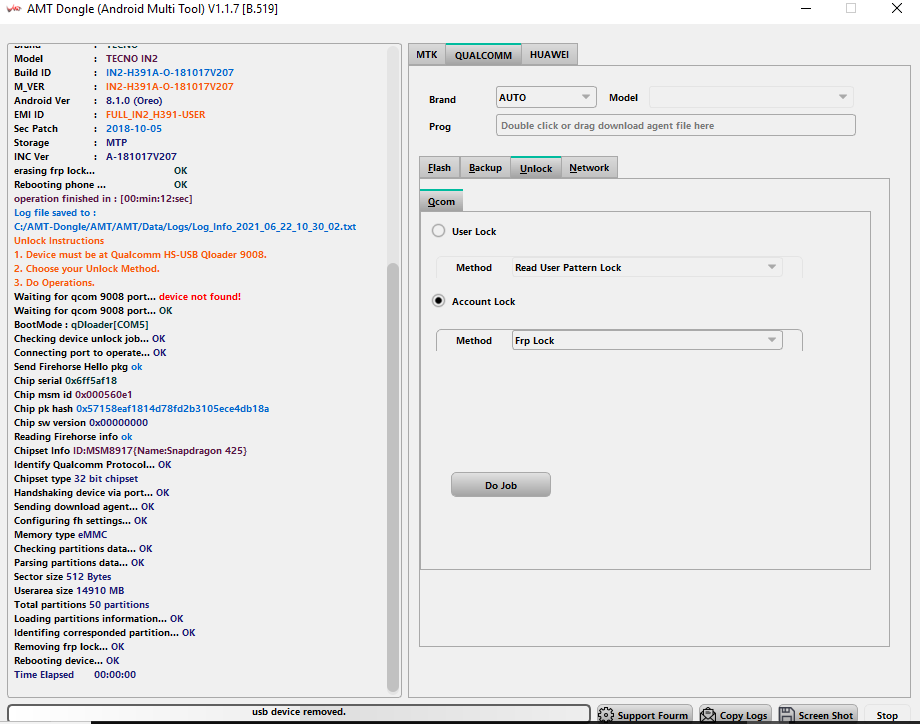The width and height of the screenshot is (920, 724).
Task: Open the Brand AUTO dropdown
Action: 546,97
